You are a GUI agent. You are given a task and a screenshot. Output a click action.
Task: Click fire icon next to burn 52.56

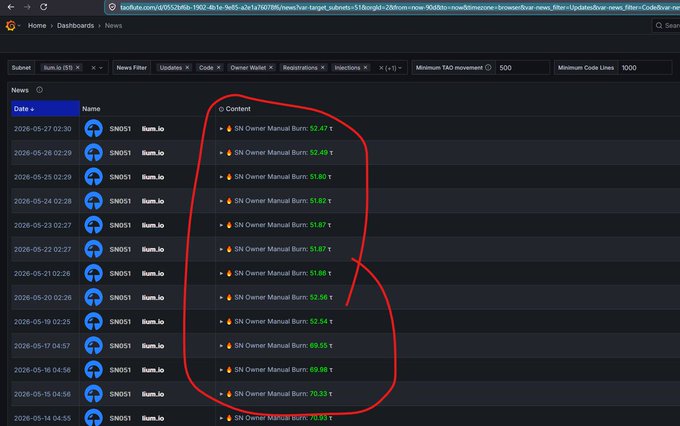tap(229, 297)
